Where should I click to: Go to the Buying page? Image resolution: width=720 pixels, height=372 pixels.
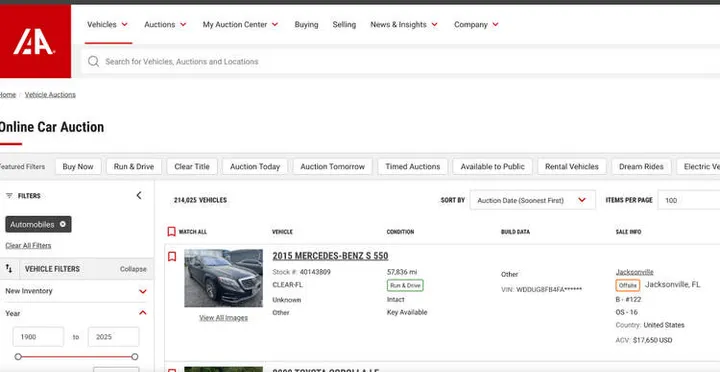point(306,24)
